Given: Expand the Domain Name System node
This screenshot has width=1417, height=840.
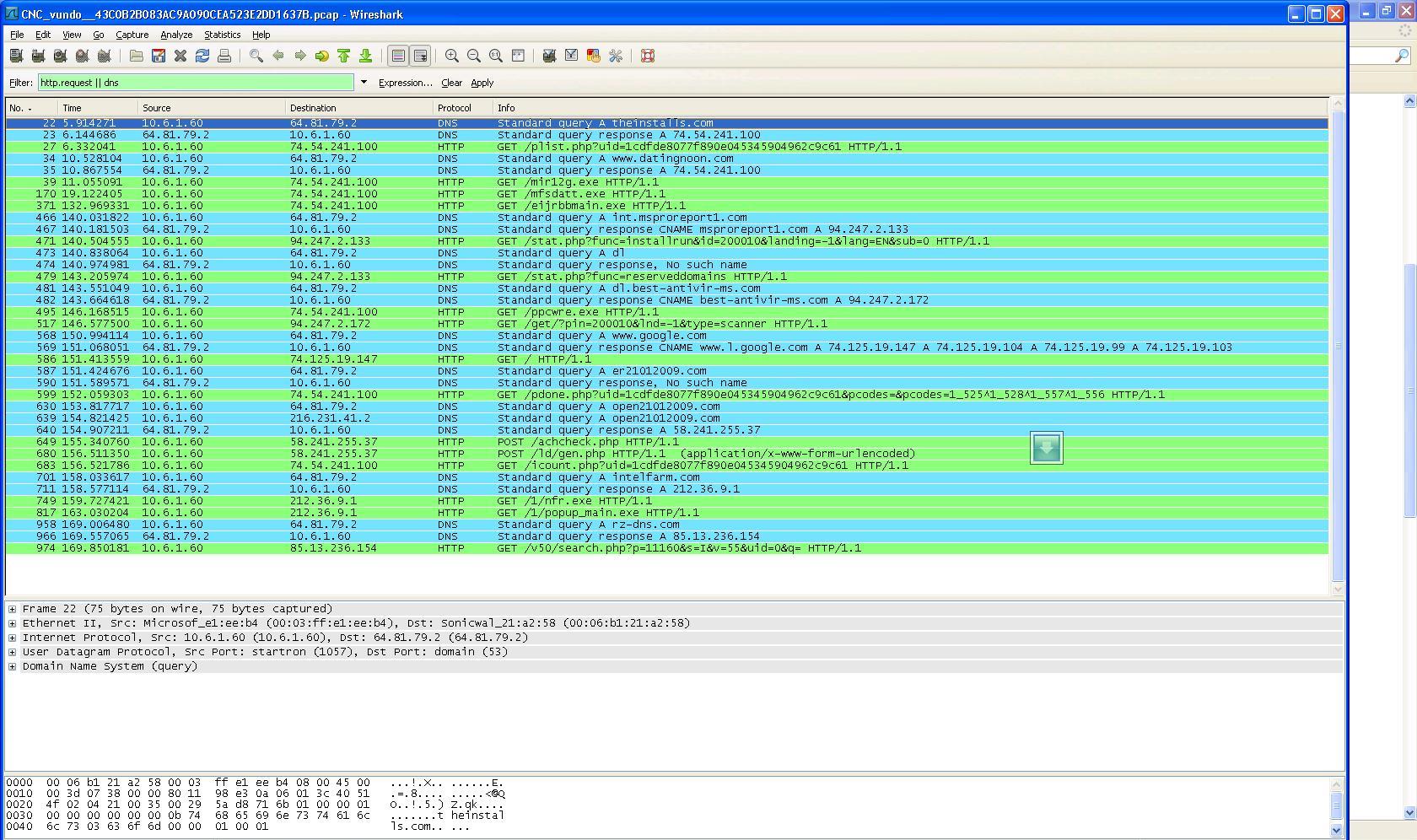Looking at the screenshot, I should tap(12, 666).
